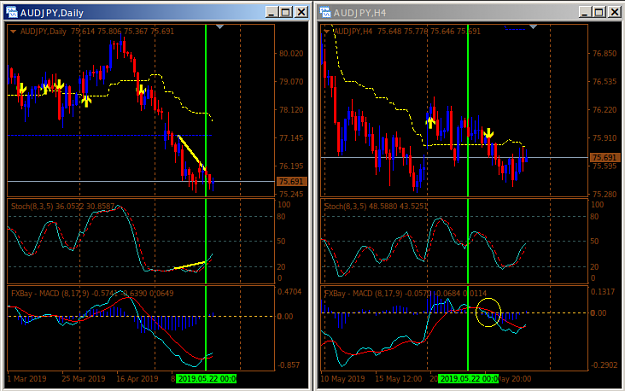Click the AUDJPY,Daily 75.614 OHLC label in the chart

click(97, 31)
